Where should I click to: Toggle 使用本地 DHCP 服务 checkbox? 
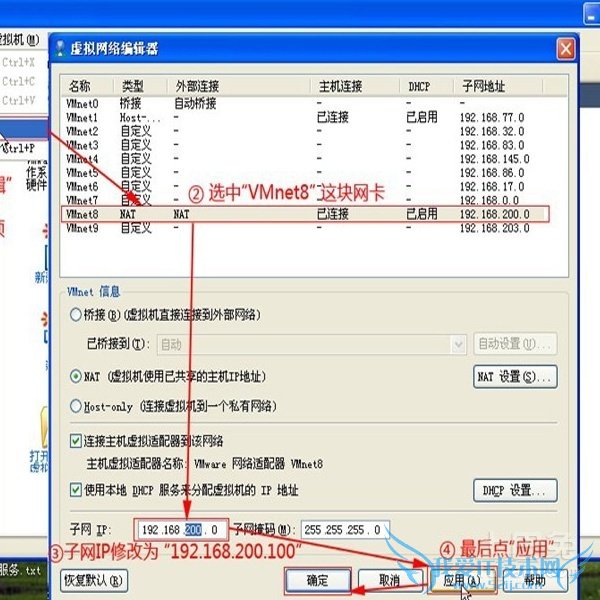pos(76,490)
